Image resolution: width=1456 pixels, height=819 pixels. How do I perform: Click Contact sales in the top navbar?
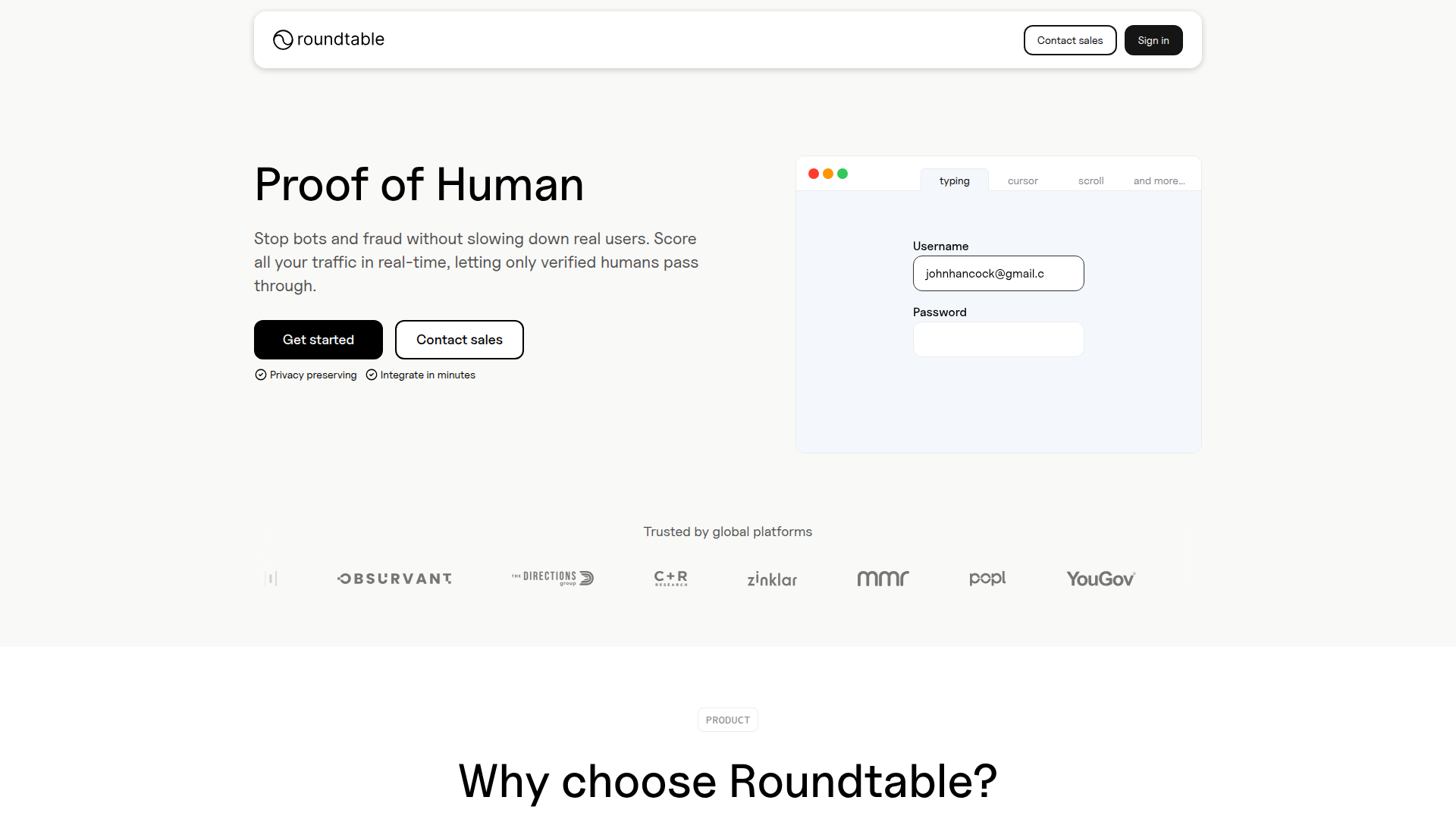point(1069,40)
